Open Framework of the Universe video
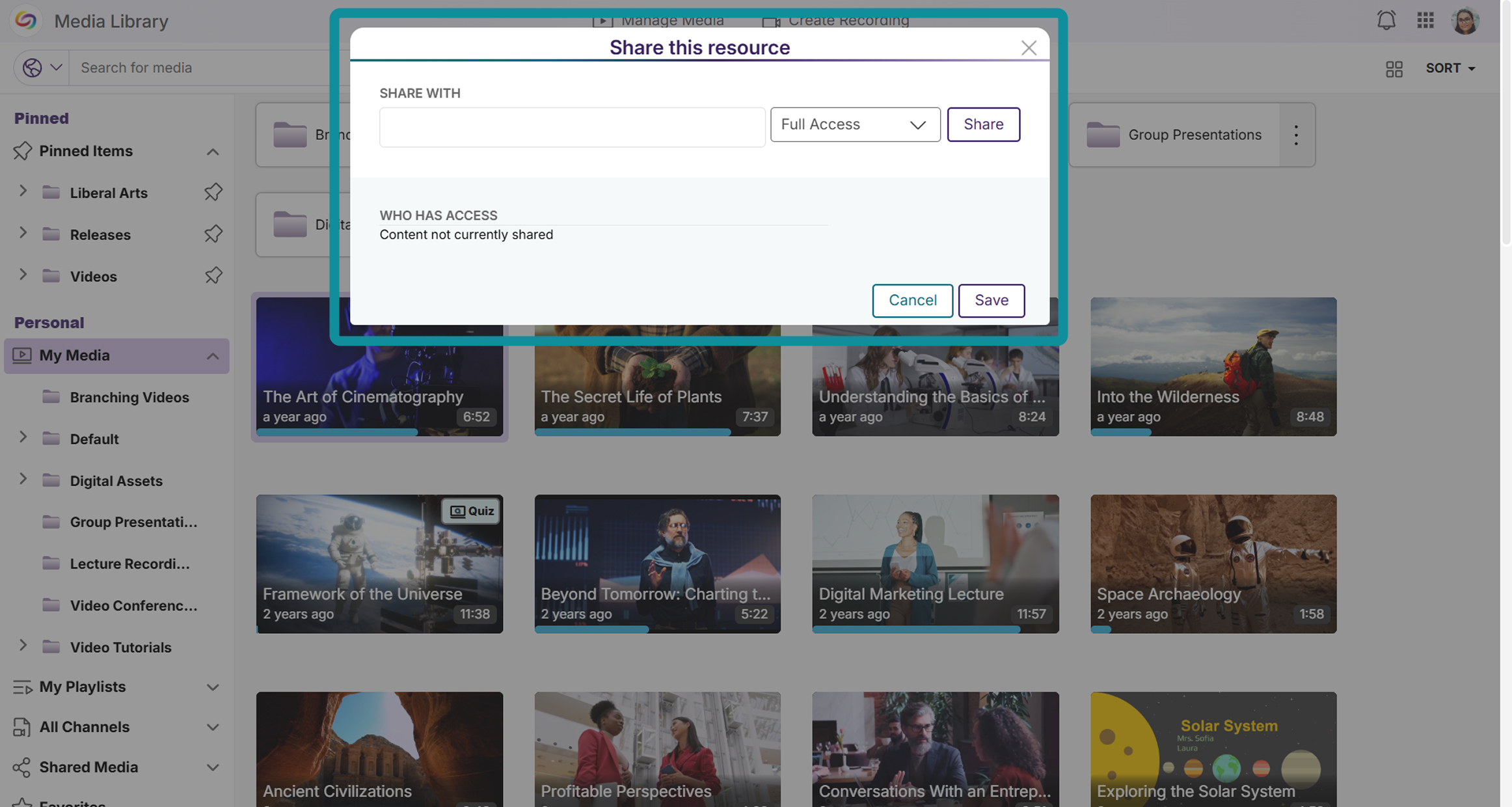The image size is (1512, 807). click(379, 564)
